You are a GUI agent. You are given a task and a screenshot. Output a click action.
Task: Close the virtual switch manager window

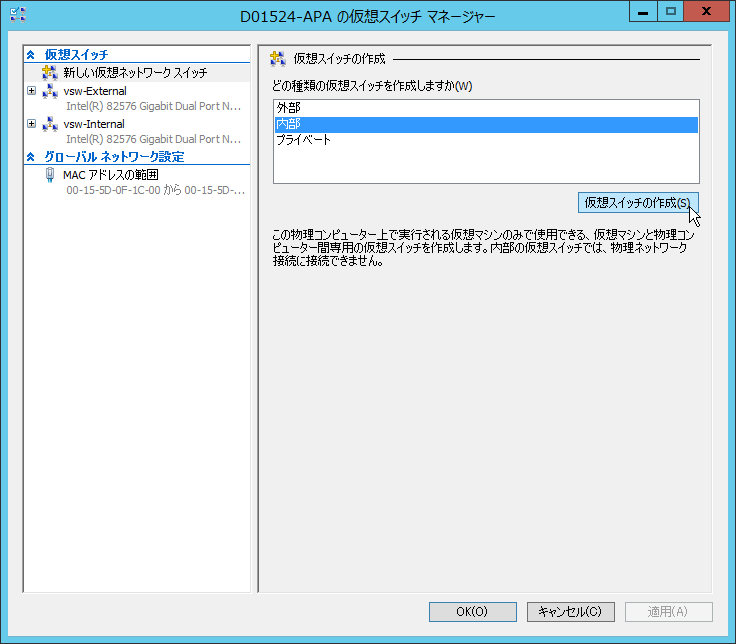click(706, 12)
